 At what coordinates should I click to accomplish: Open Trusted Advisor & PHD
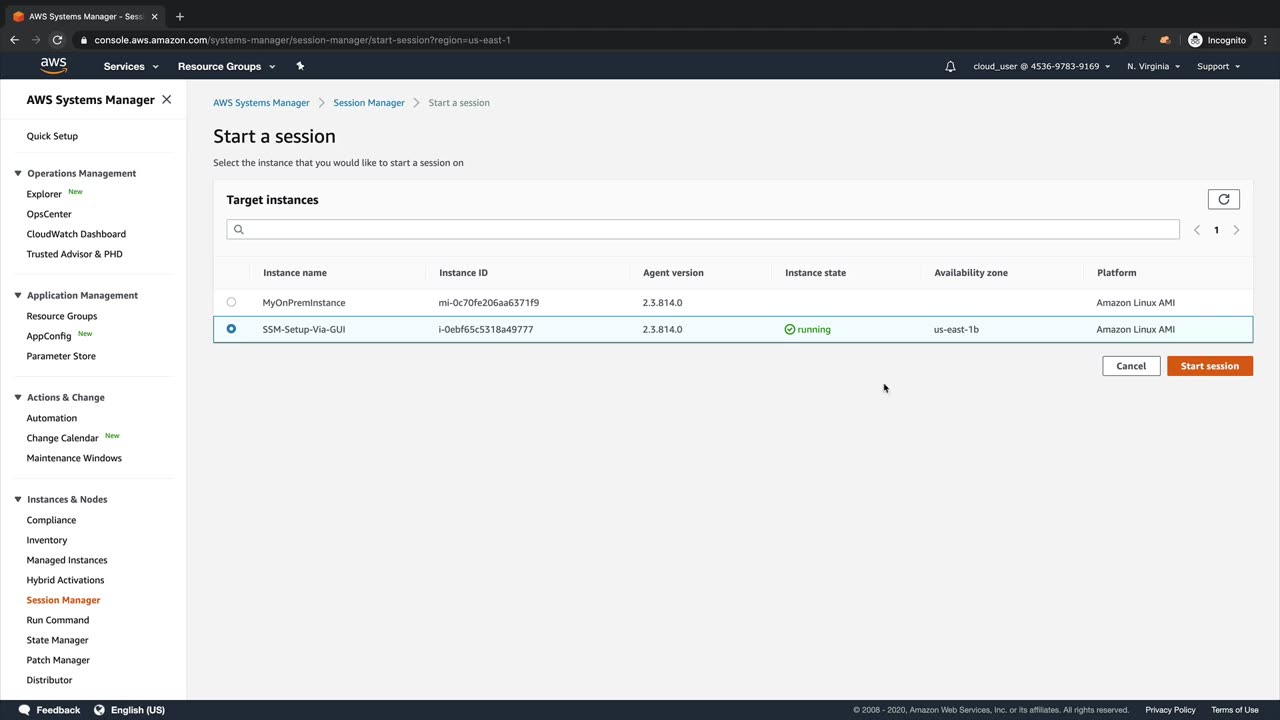(74, 254)
